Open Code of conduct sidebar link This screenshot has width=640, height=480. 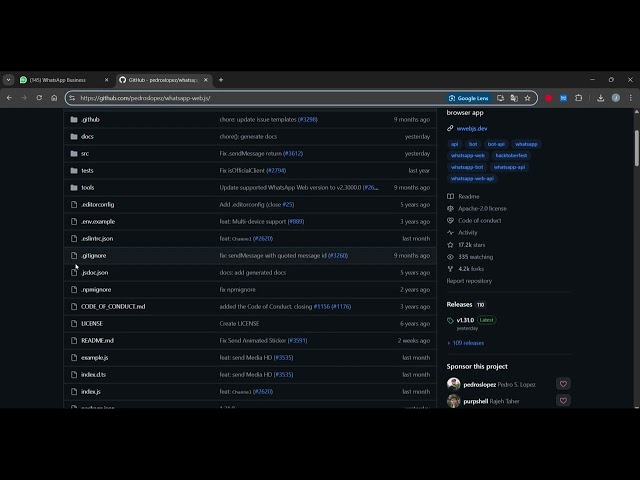coord(480,220)
